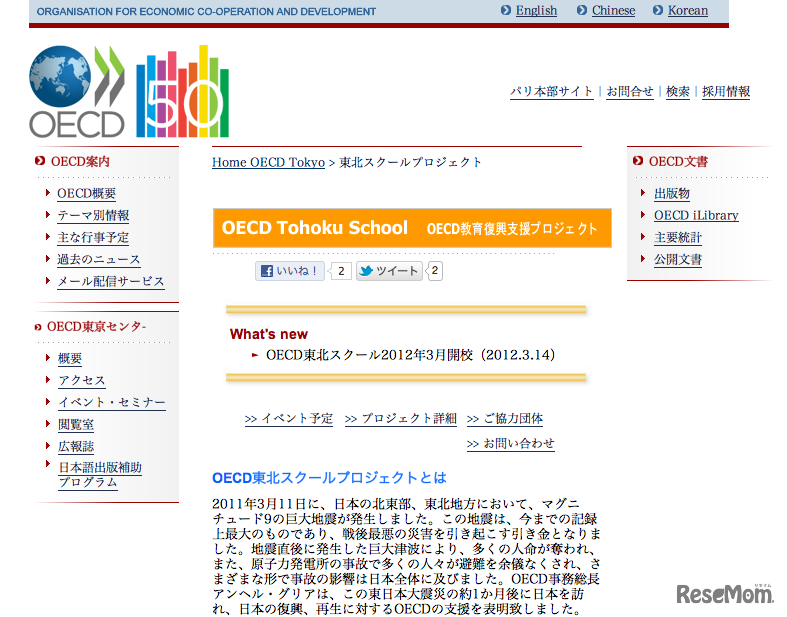This screenshot has height=617, width=787.
Task: Click the arrow icon beside English
Action: [x=506, y=10]
